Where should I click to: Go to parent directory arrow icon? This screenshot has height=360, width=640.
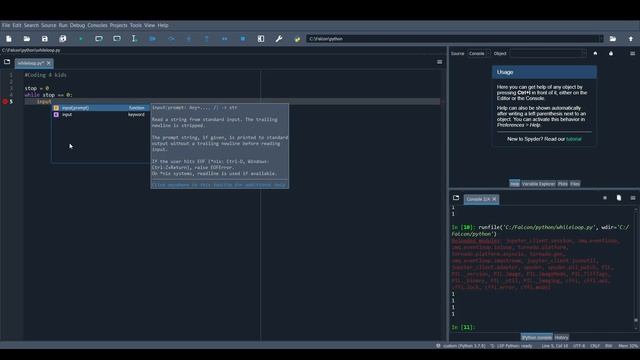631,39
